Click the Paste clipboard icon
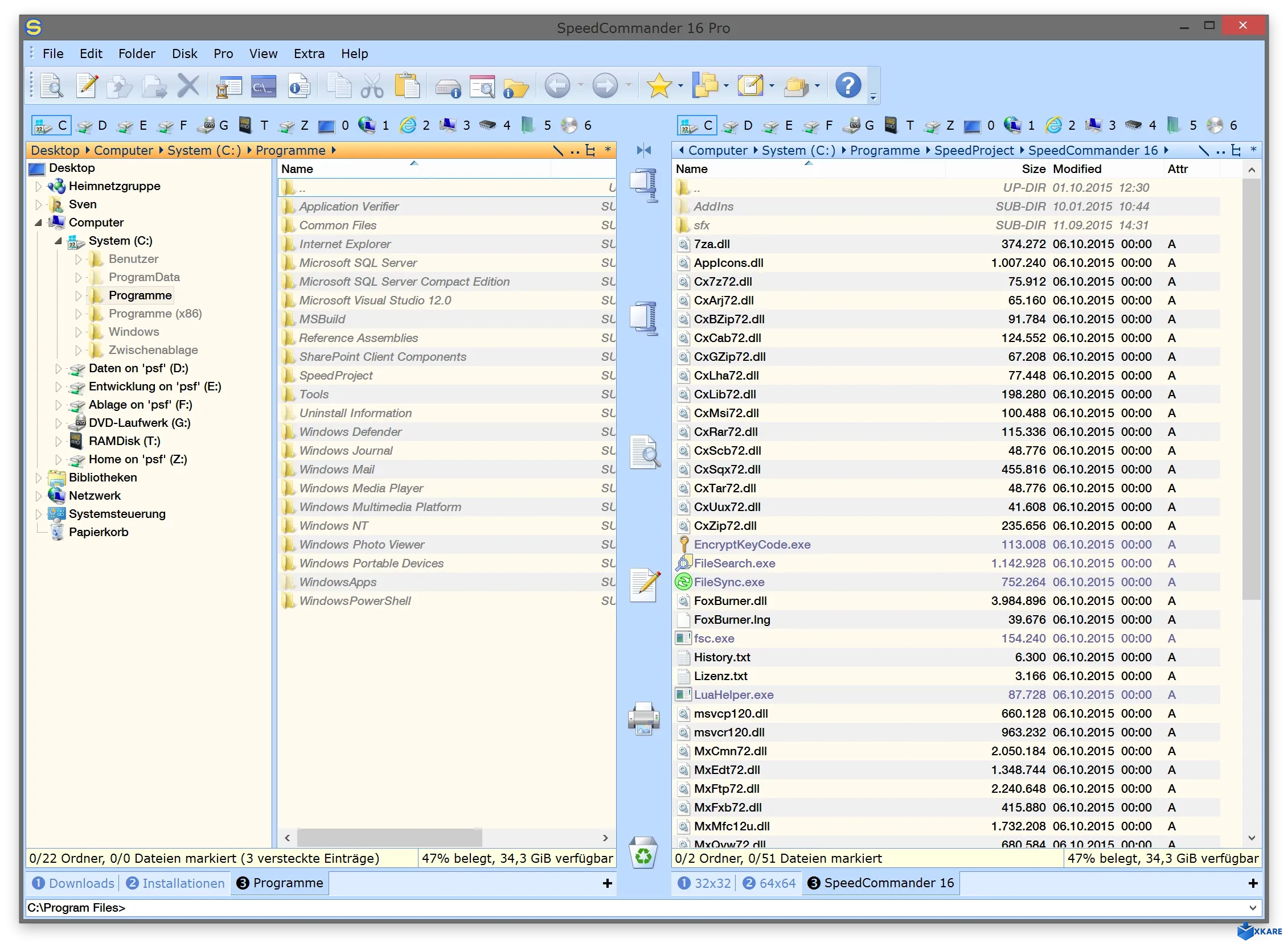The width and height of the screenshot is (1288, 947). point(407,86)
